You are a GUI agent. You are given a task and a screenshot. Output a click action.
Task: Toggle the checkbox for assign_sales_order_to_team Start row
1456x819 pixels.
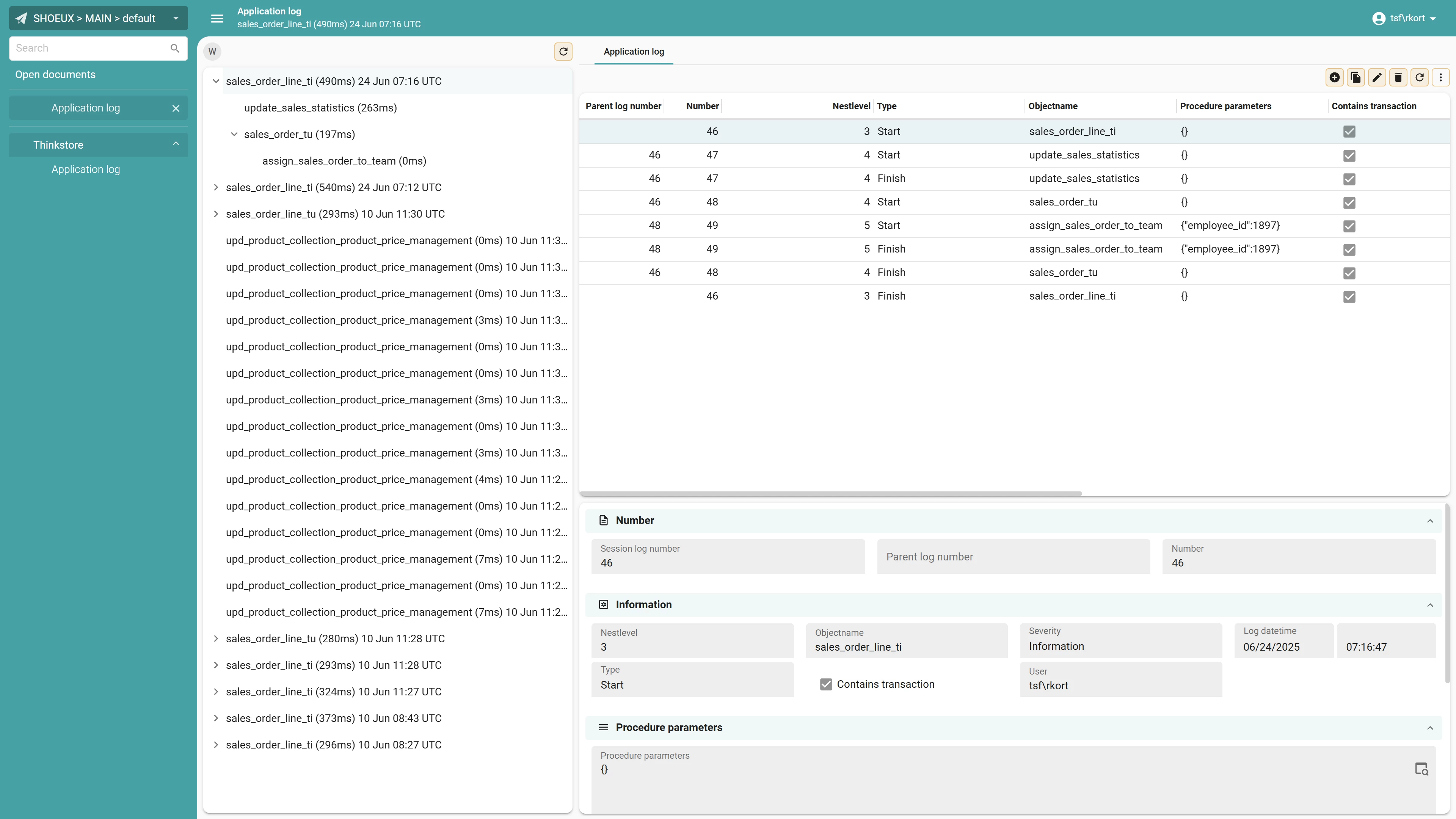[x=1349, y=226]
